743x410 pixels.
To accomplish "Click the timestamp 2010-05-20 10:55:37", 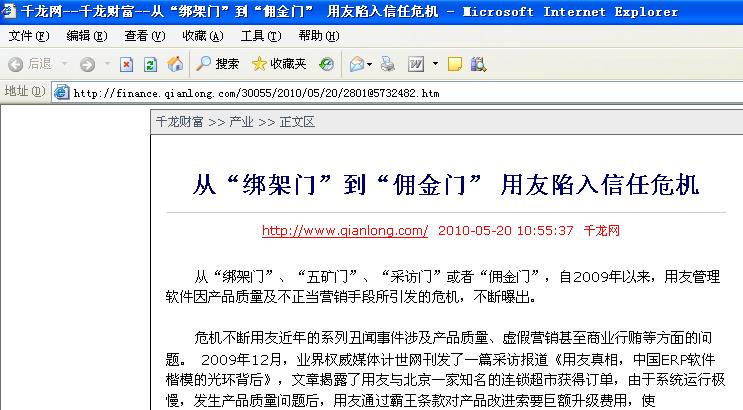I will tap(506, 231).
